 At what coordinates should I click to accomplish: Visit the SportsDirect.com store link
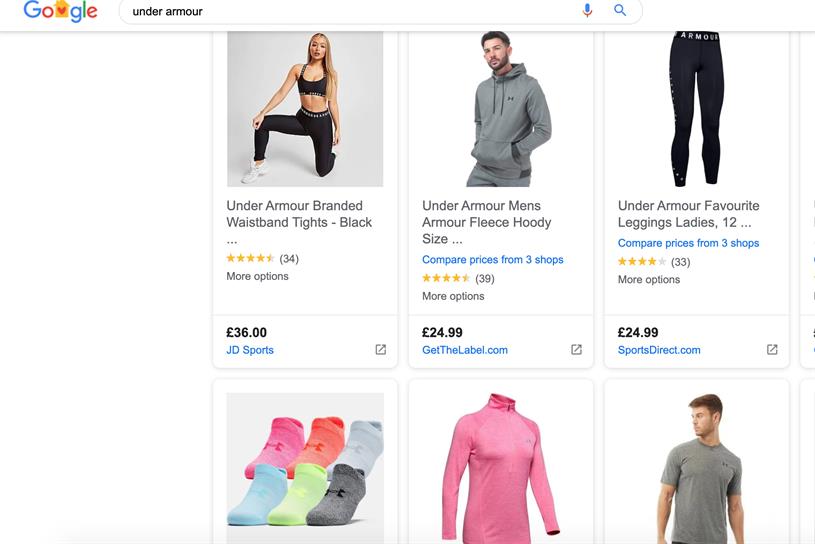659,350
